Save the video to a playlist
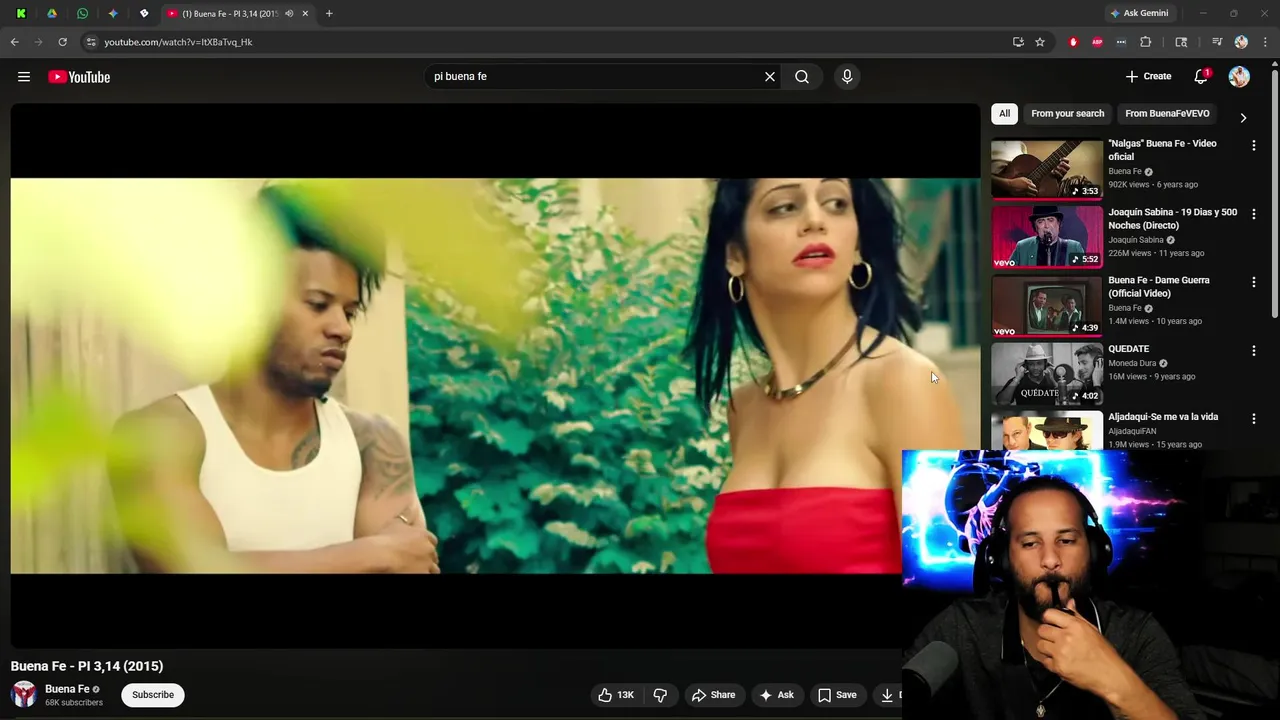 coord(837,695)
